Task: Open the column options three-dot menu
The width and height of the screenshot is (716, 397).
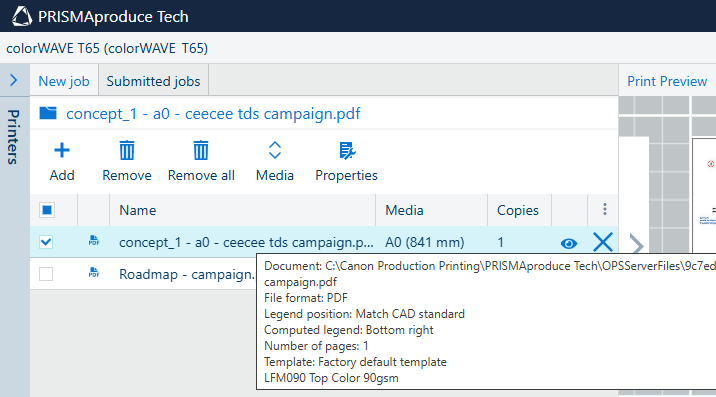Action: coord(605,209)
